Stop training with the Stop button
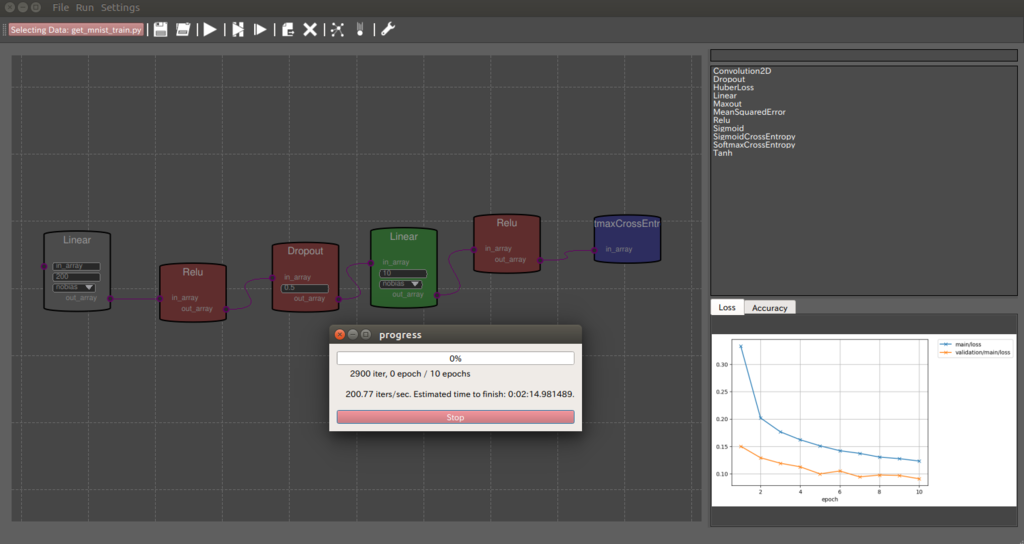The image size is (1024, 544). click(455, 417)
